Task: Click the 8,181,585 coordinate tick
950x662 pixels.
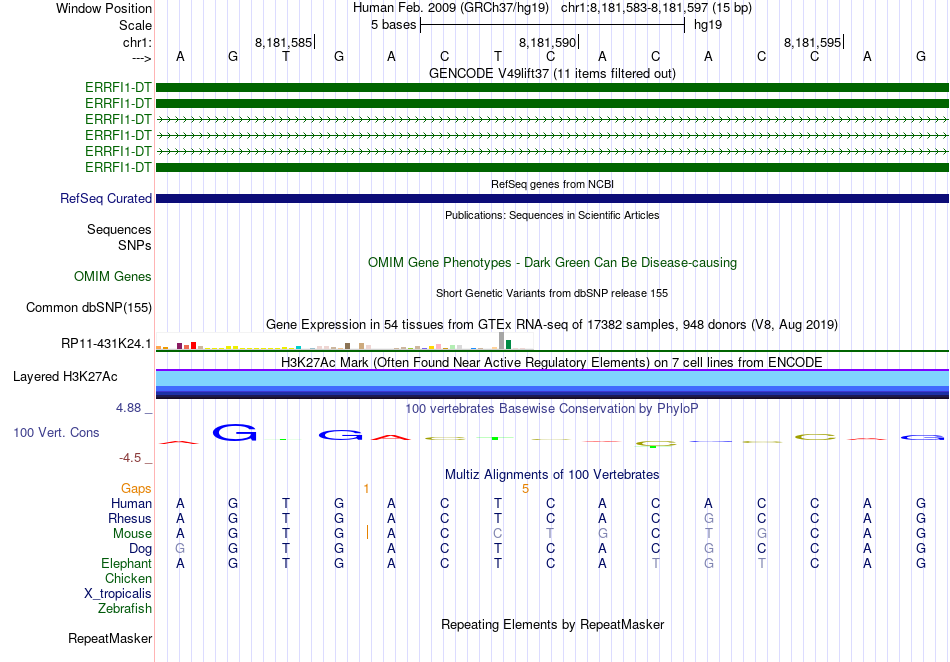Action: coord(284,42)
